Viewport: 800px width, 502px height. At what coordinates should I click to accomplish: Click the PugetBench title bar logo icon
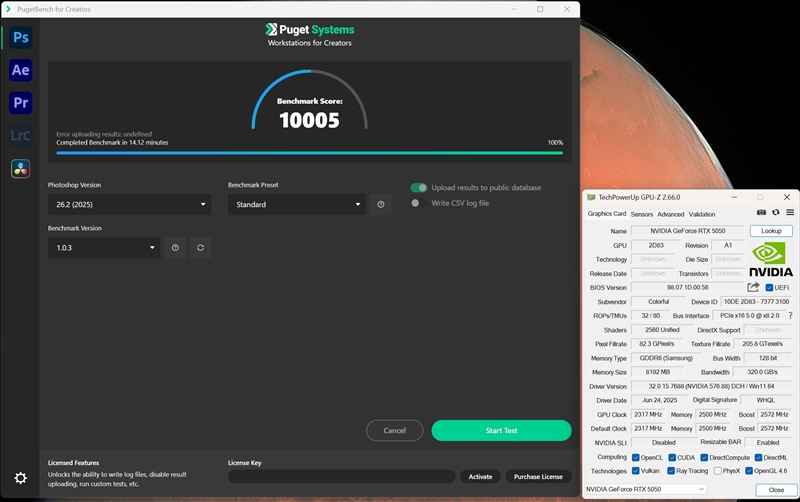click(8, 9)
